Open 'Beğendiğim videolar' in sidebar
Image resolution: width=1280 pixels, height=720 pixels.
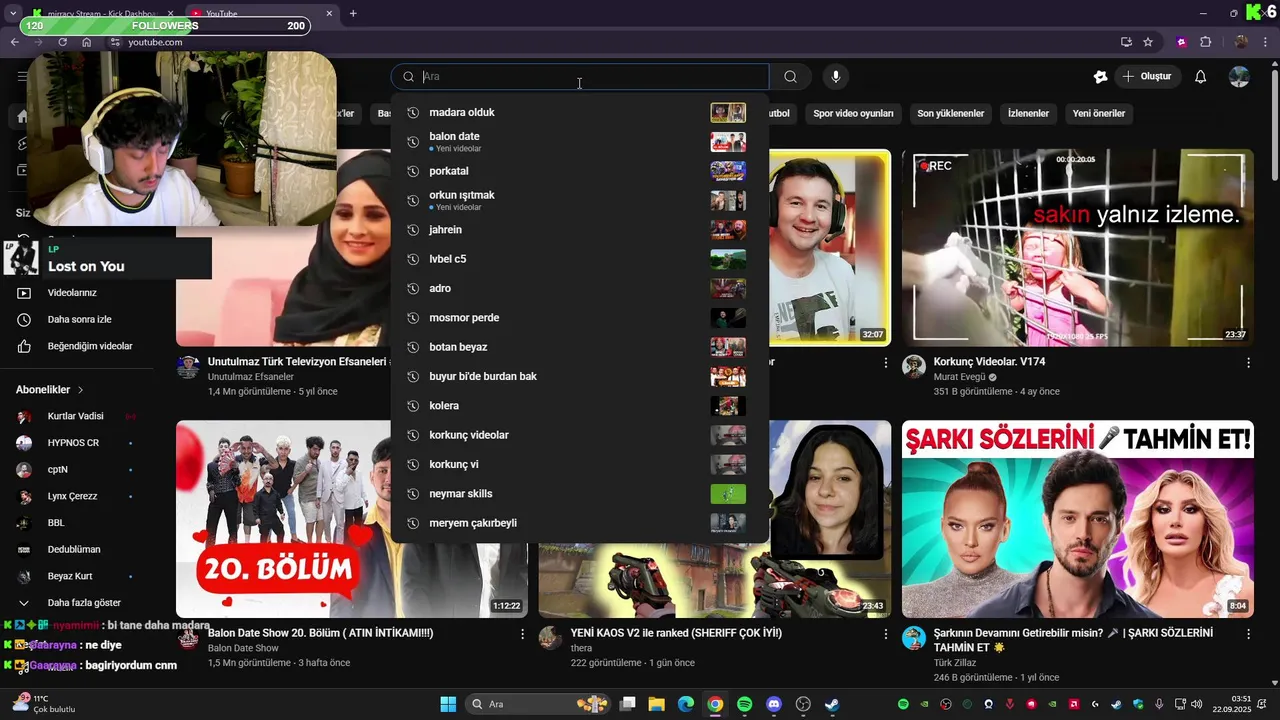pyautogui.click(x=90, y=346)
